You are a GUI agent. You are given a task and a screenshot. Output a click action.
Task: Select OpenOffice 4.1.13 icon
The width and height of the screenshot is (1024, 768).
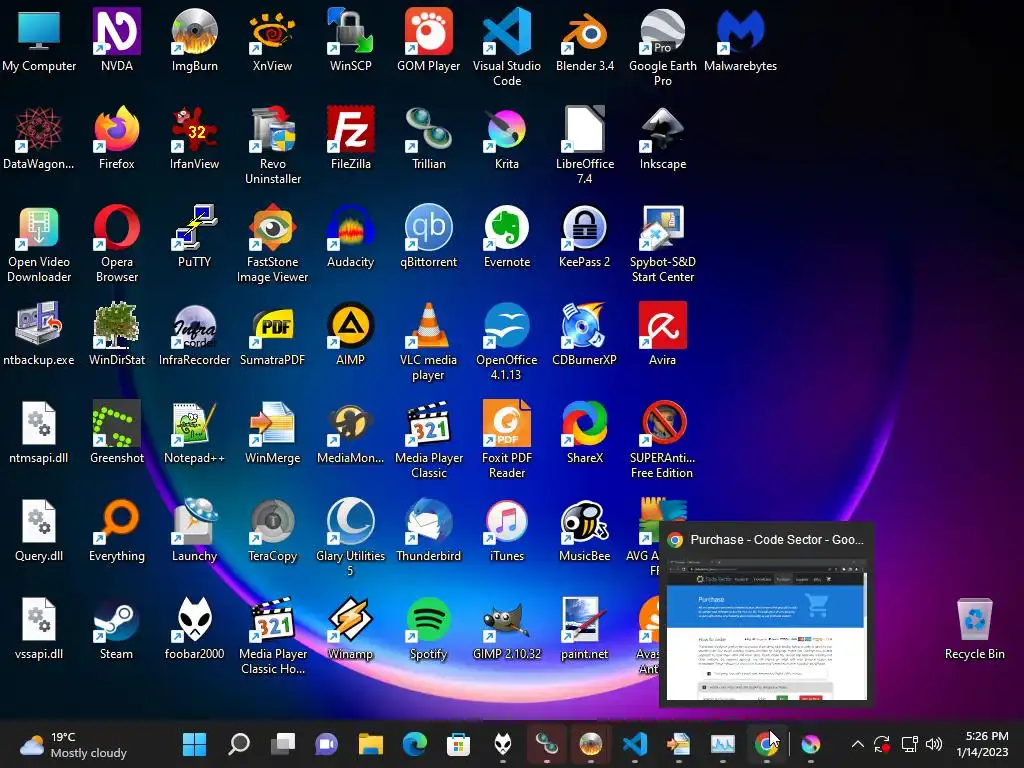pos(507,341)
